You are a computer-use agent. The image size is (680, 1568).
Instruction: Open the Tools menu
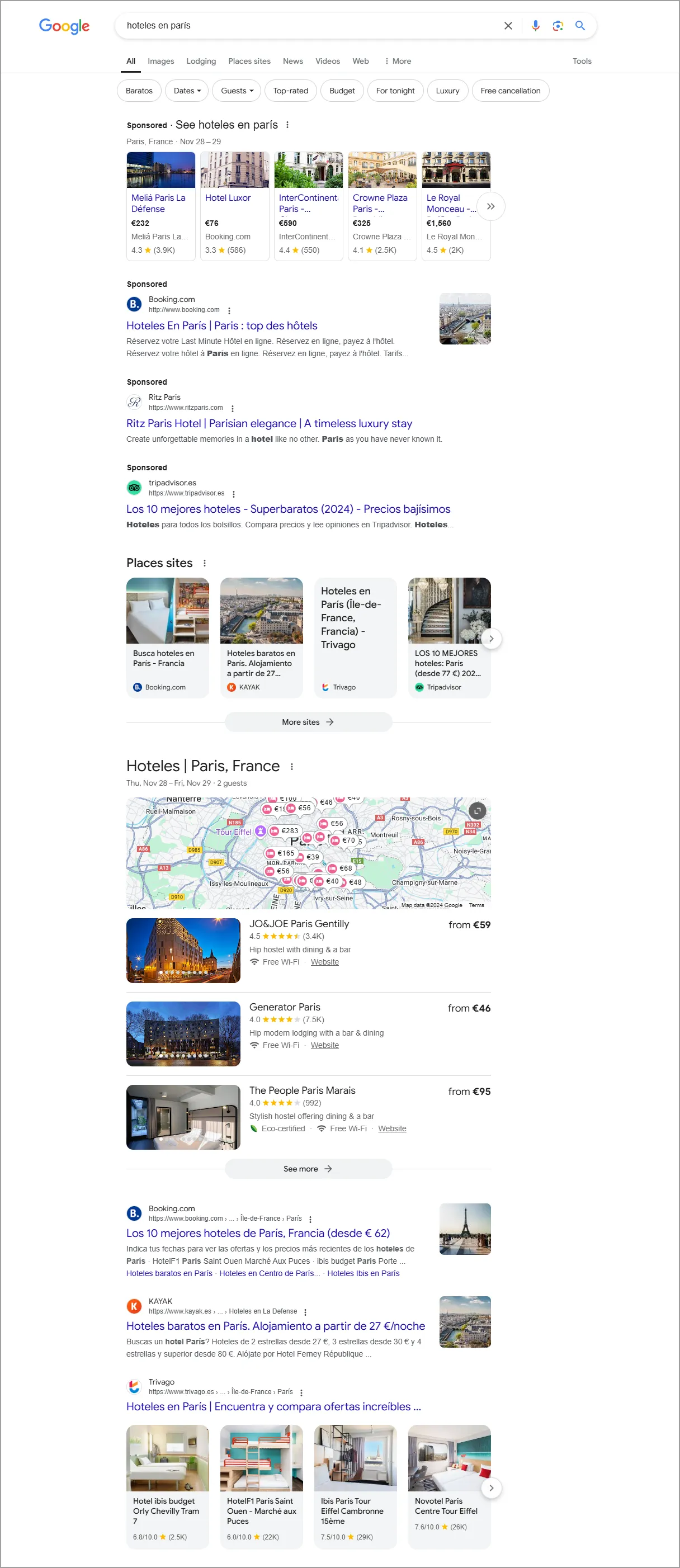(x=582, y=61)
